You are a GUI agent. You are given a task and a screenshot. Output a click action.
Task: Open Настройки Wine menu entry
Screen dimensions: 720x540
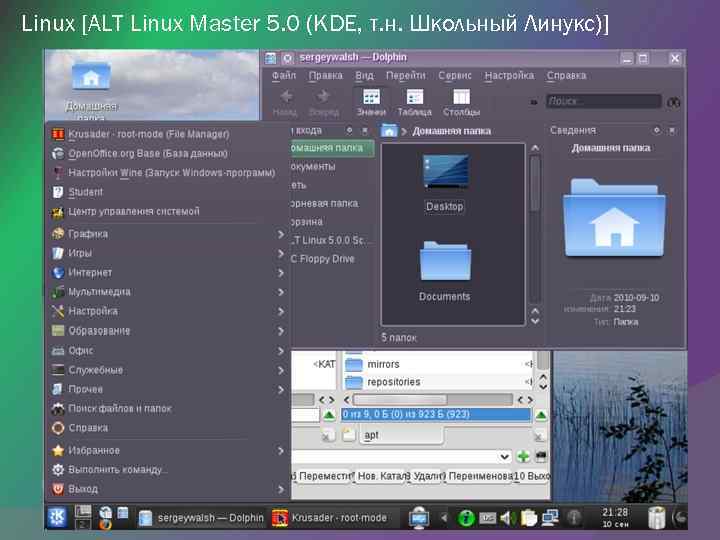point(168,173)
